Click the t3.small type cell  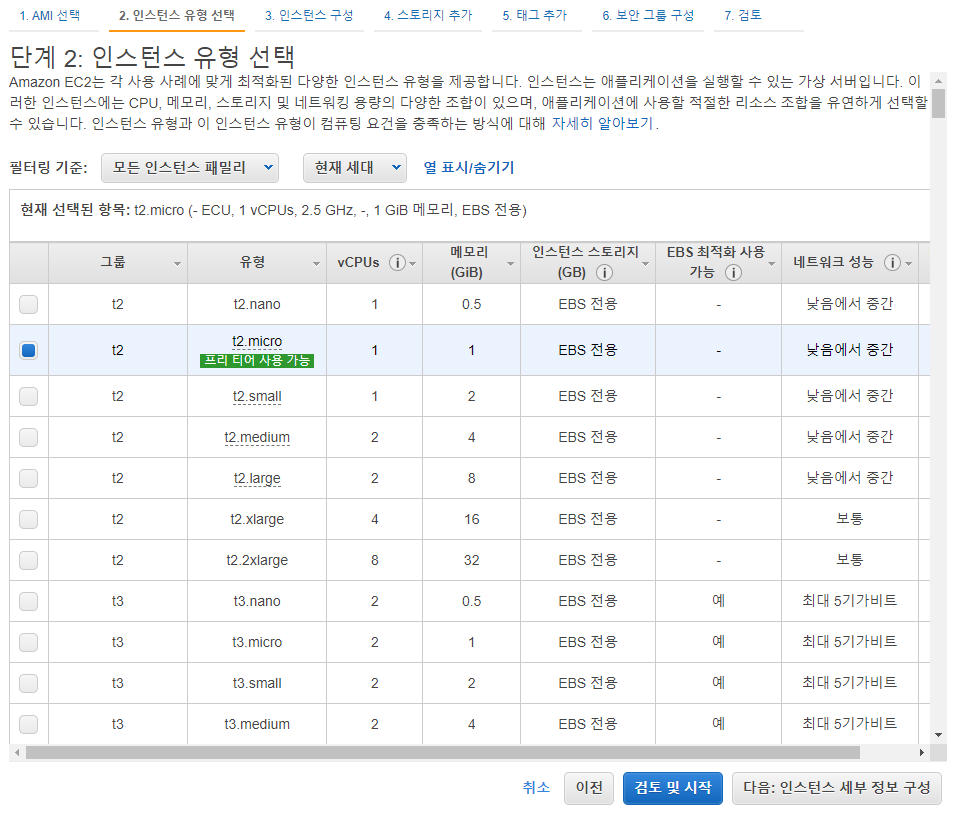click(x=257, y=683)
